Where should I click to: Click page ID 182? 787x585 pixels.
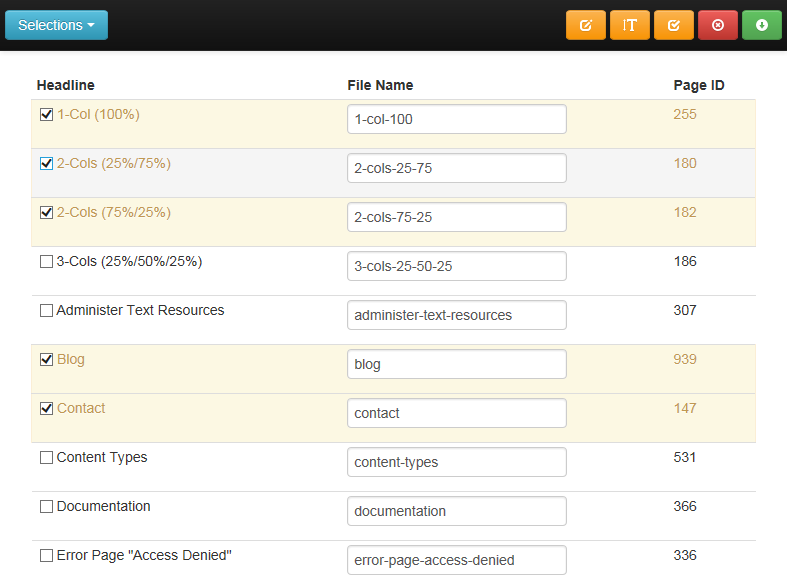click(685, 212)
